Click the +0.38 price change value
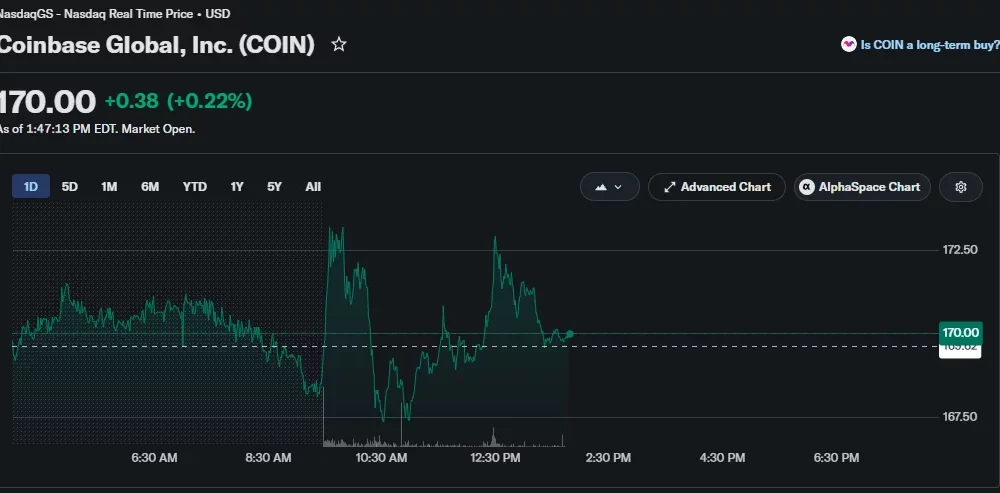This screenshot has height=493, width=1000. pyautogui.click(x=131, y=101)
